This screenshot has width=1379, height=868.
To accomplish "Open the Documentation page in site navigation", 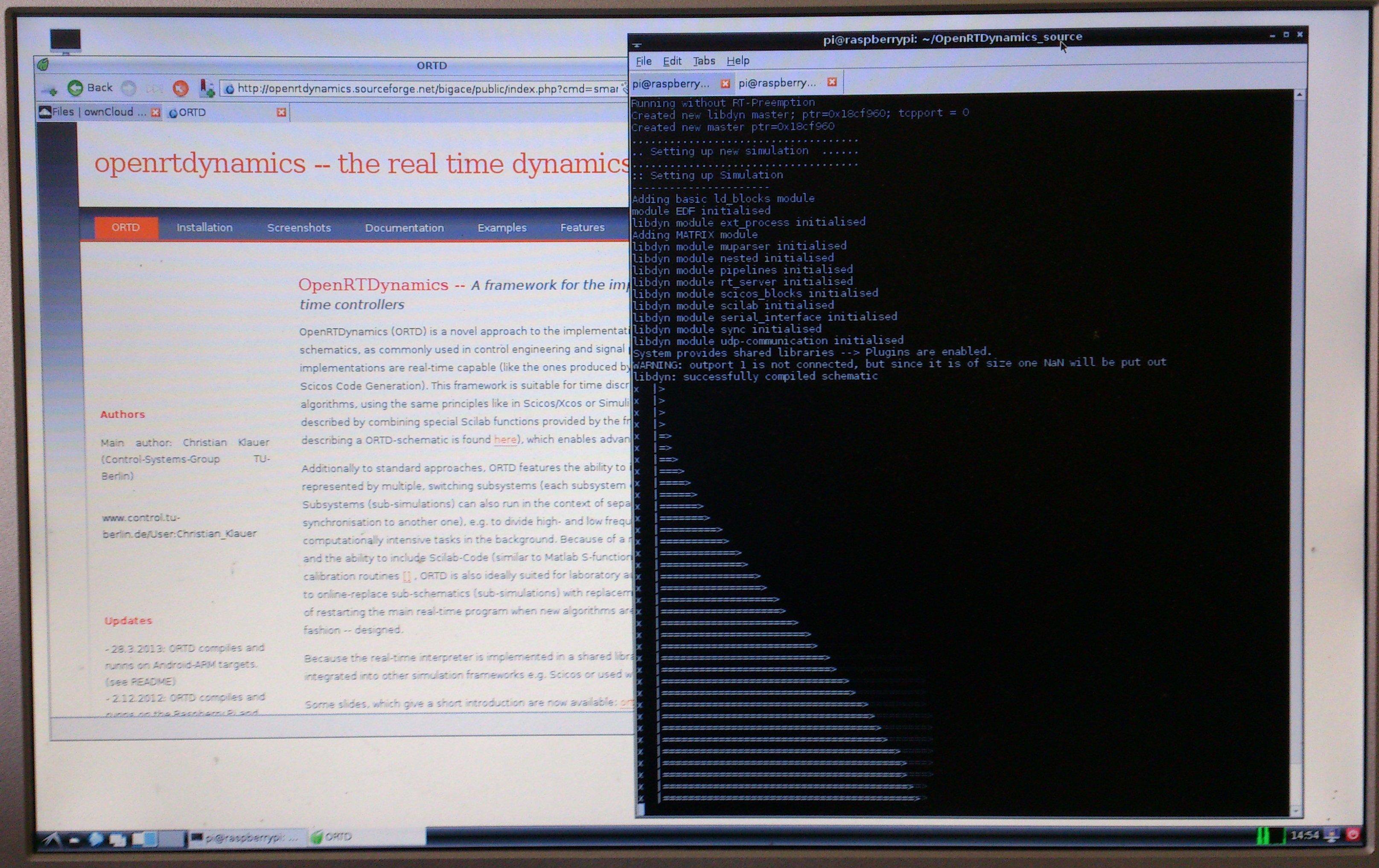I will [404, 228].
